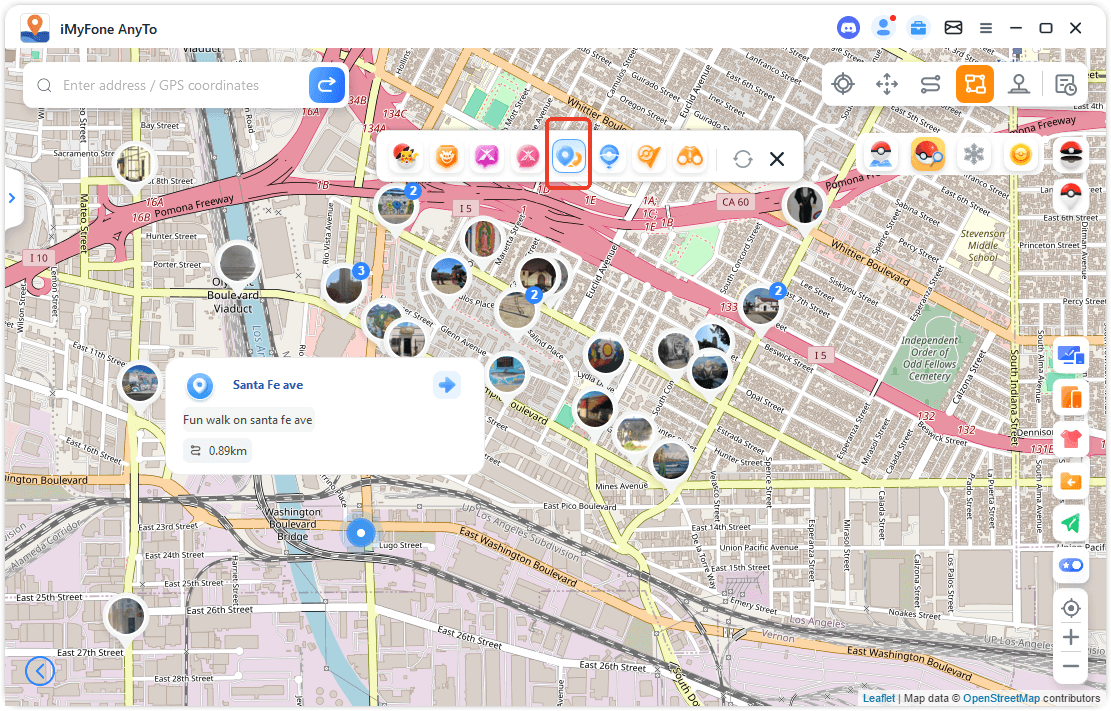
Task: Click the address / GPS coordinates search field
Action: (x=180, y=86)
